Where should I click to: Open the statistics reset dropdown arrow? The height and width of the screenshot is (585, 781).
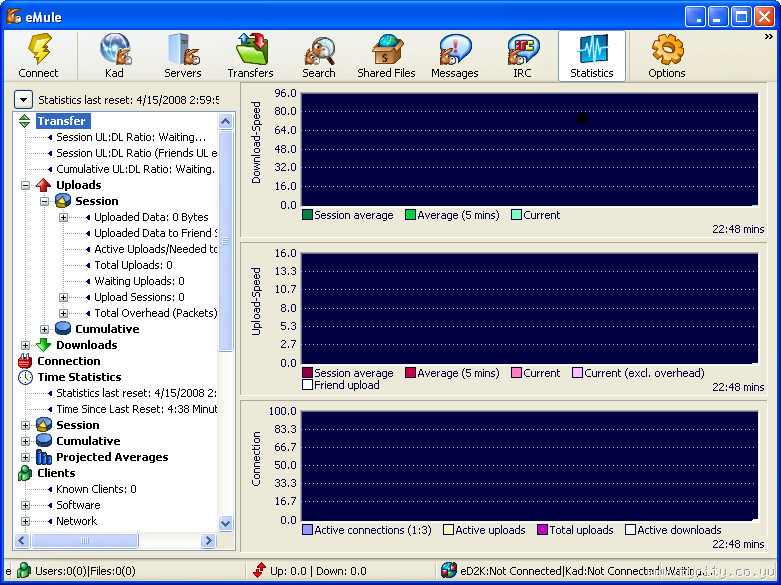pyautogui.click(x=23, y=100)
